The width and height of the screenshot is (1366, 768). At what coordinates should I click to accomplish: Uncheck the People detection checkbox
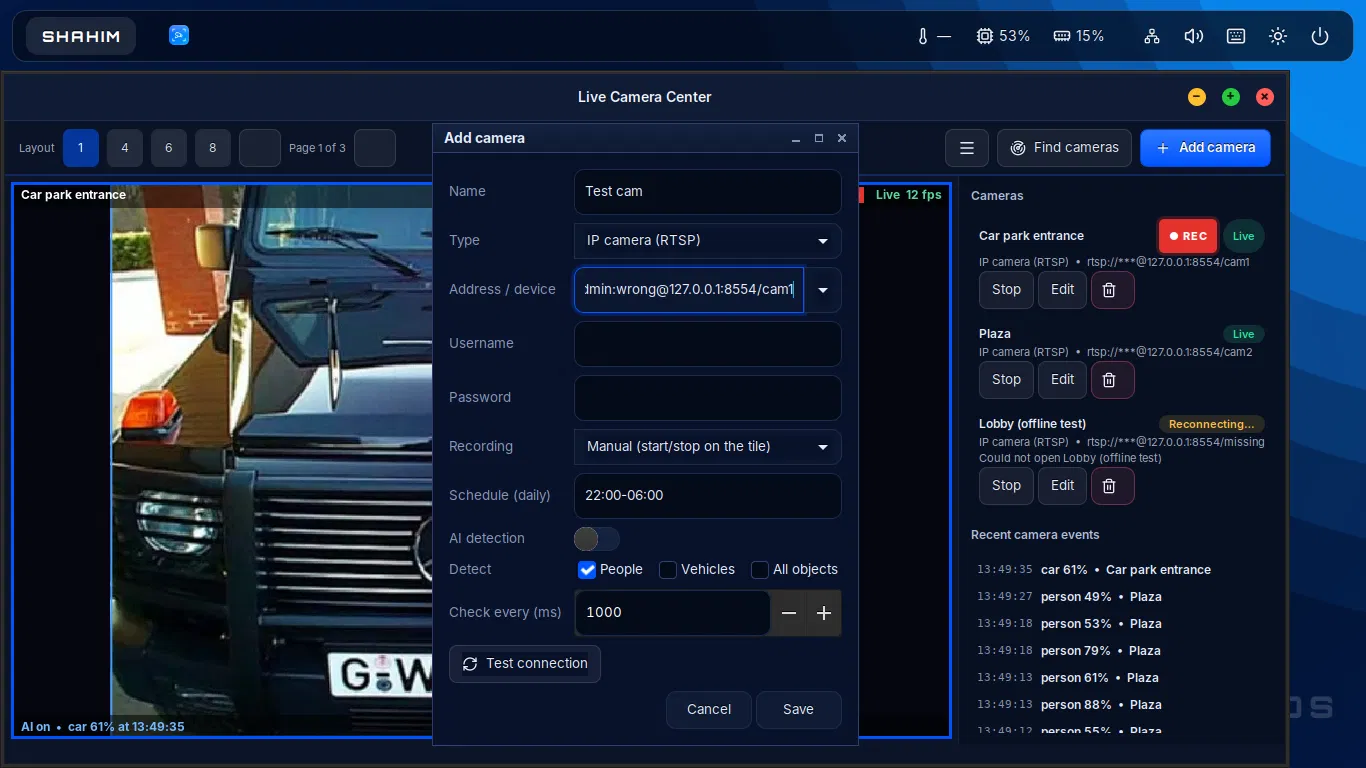[x=587, y=570]
